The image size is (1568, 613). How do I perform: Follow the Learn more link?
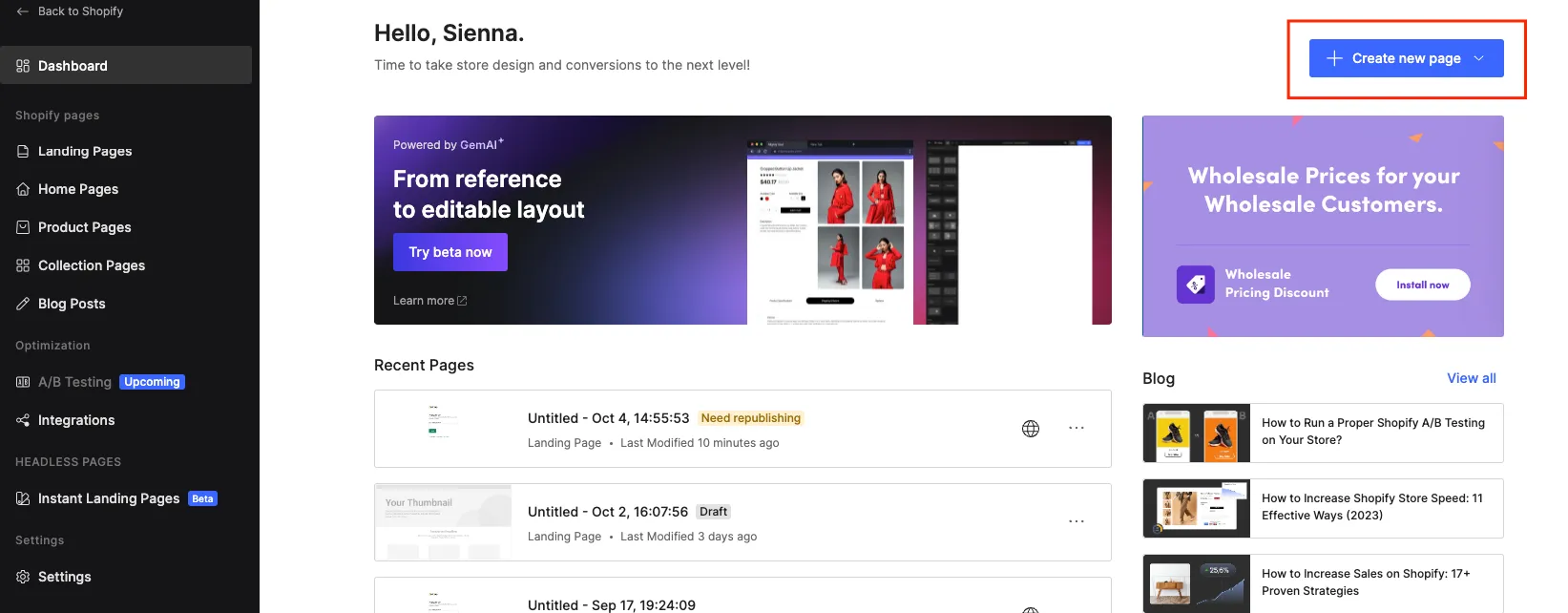[424, 301]
